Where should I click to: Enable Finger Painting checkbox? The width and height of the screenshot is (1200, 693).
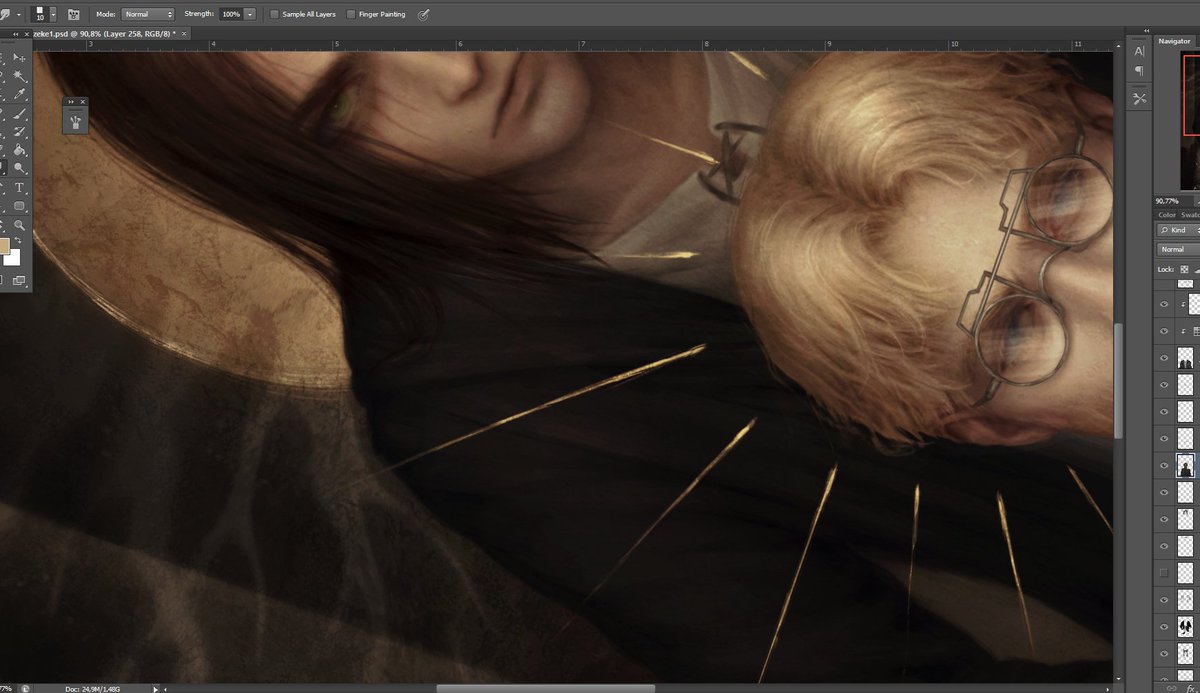coord(350,14)
